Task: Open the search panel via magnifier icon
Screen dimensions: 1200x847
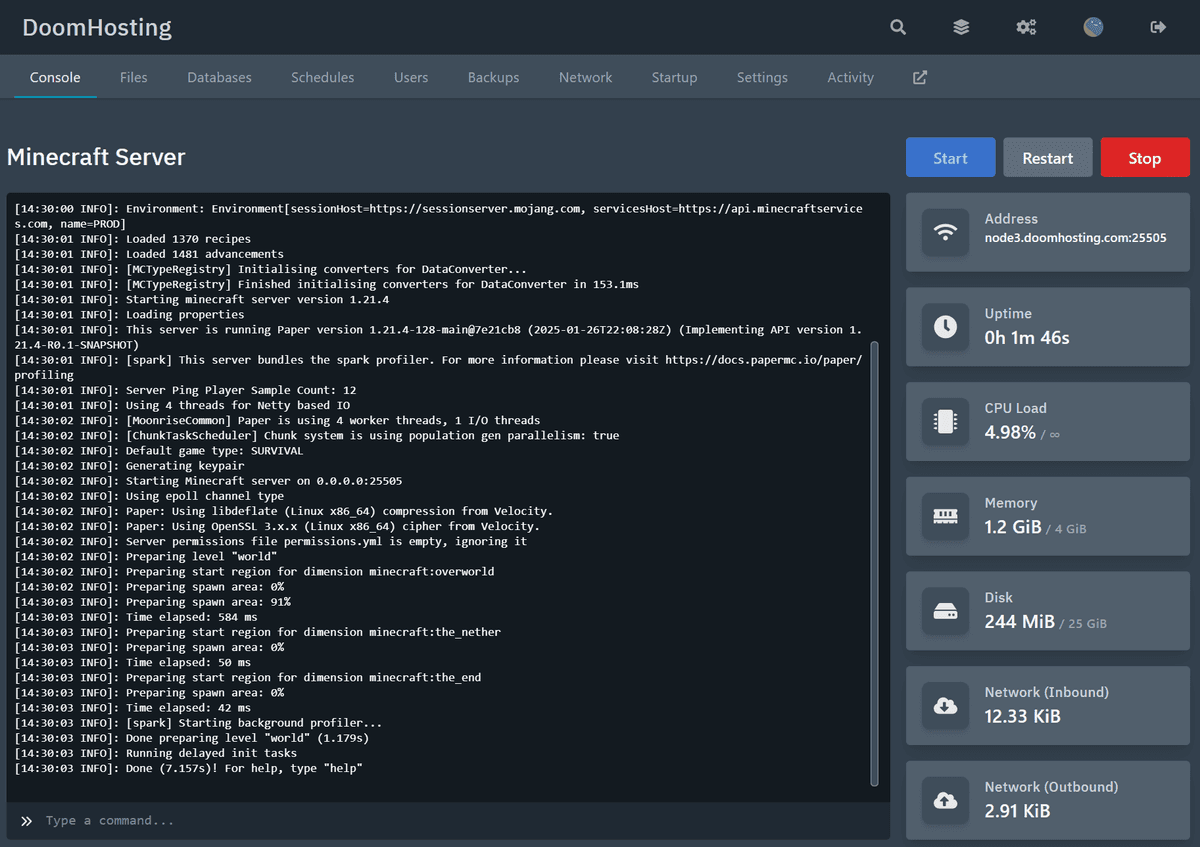Action: [897, 27]
